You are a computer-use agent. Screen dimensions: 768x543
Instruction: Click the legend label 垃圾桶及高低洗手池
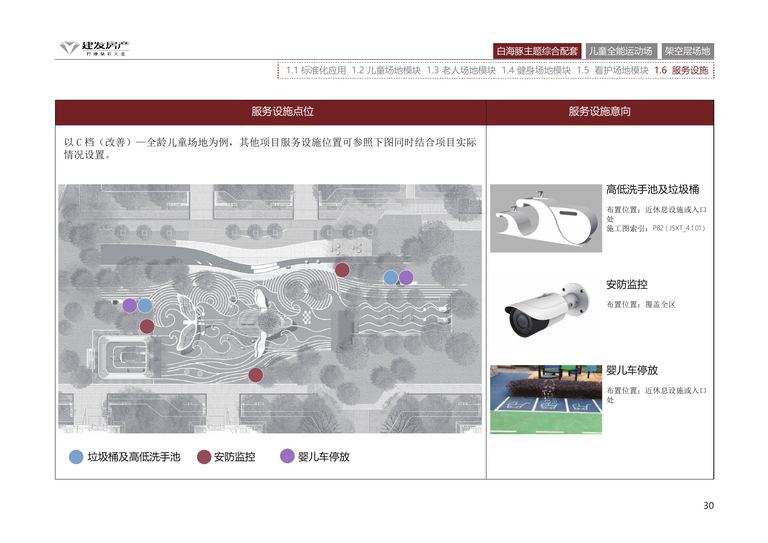click(x=134, y=457)
